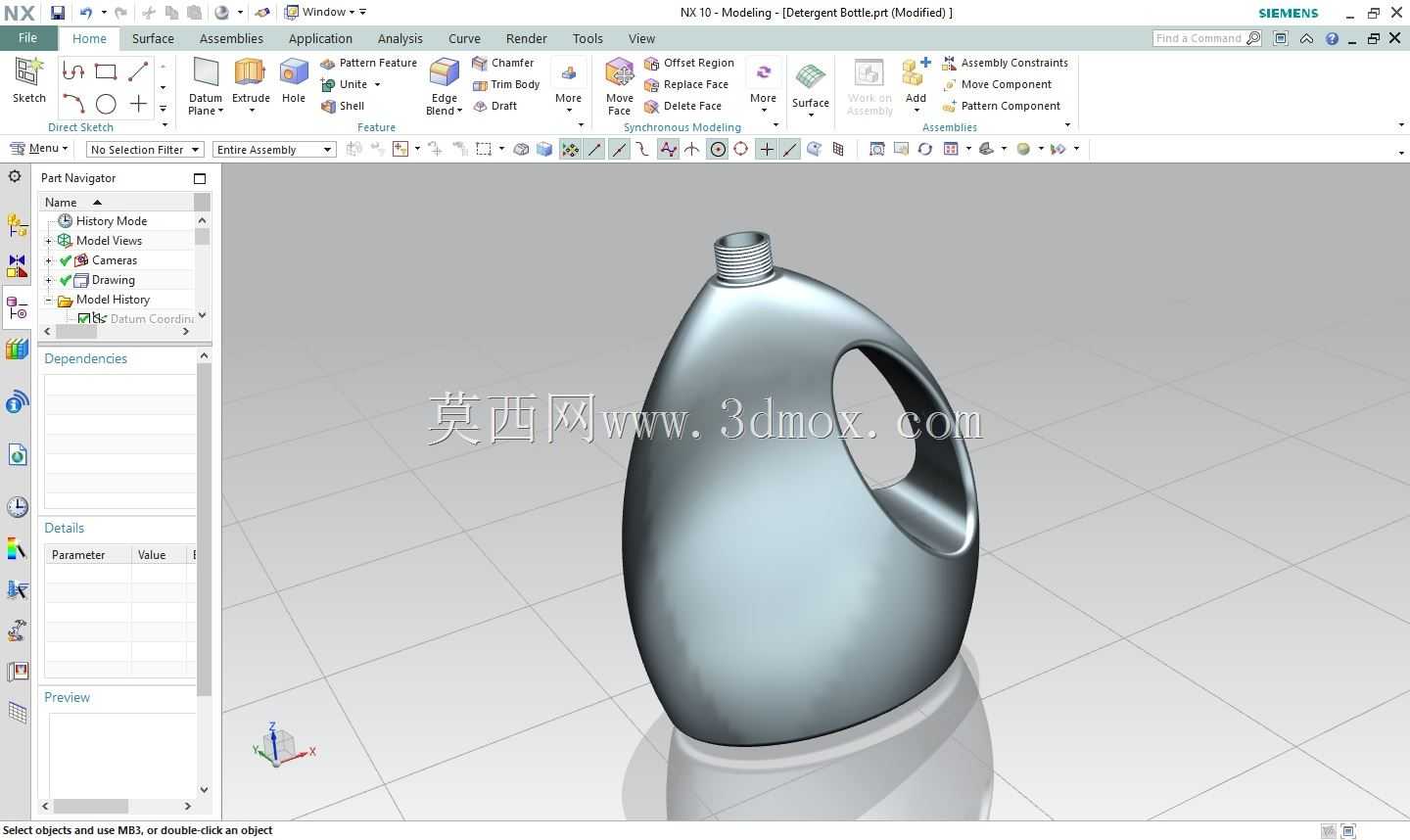The image size is (1410, 840).
Task: Select the Arc sketch curve tool
Action: (x=73, y=104)
